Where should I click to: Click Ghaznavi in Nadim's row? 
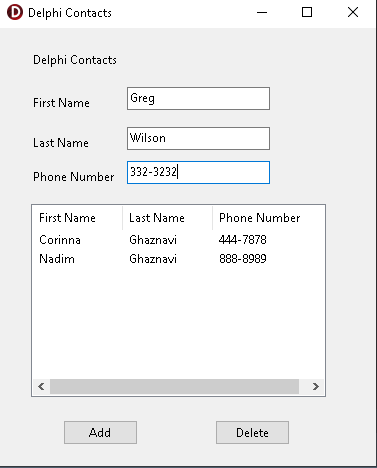click(x=153, y=259)
